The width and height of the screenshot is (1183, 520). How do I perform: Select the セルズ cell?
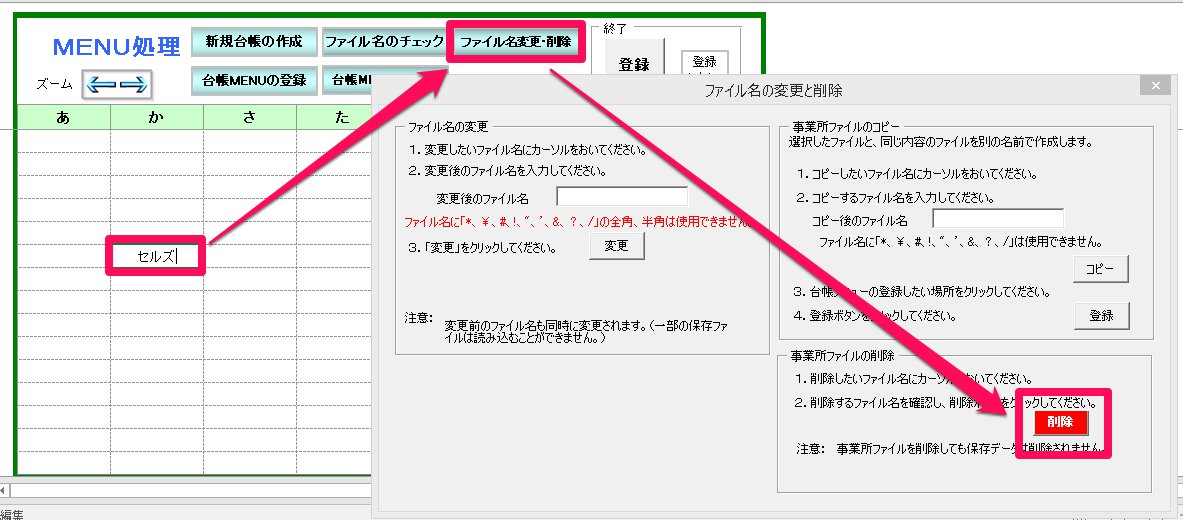click(x=155, y=256)
